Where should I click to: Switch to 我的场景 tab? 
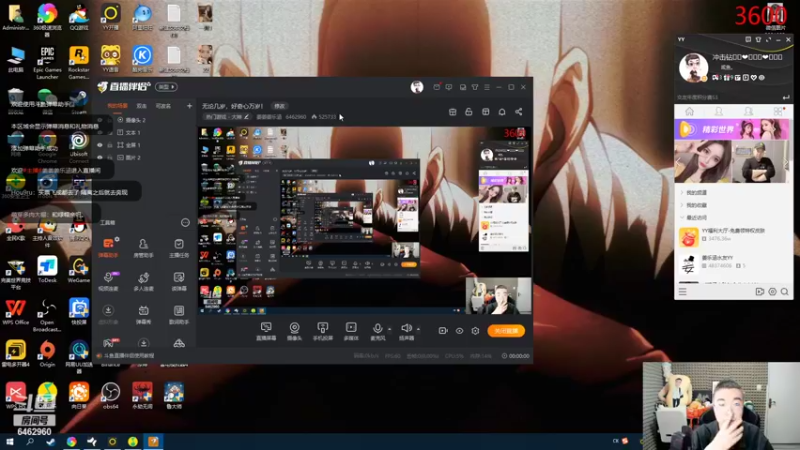pyautogui.click(x=117, y=106)
